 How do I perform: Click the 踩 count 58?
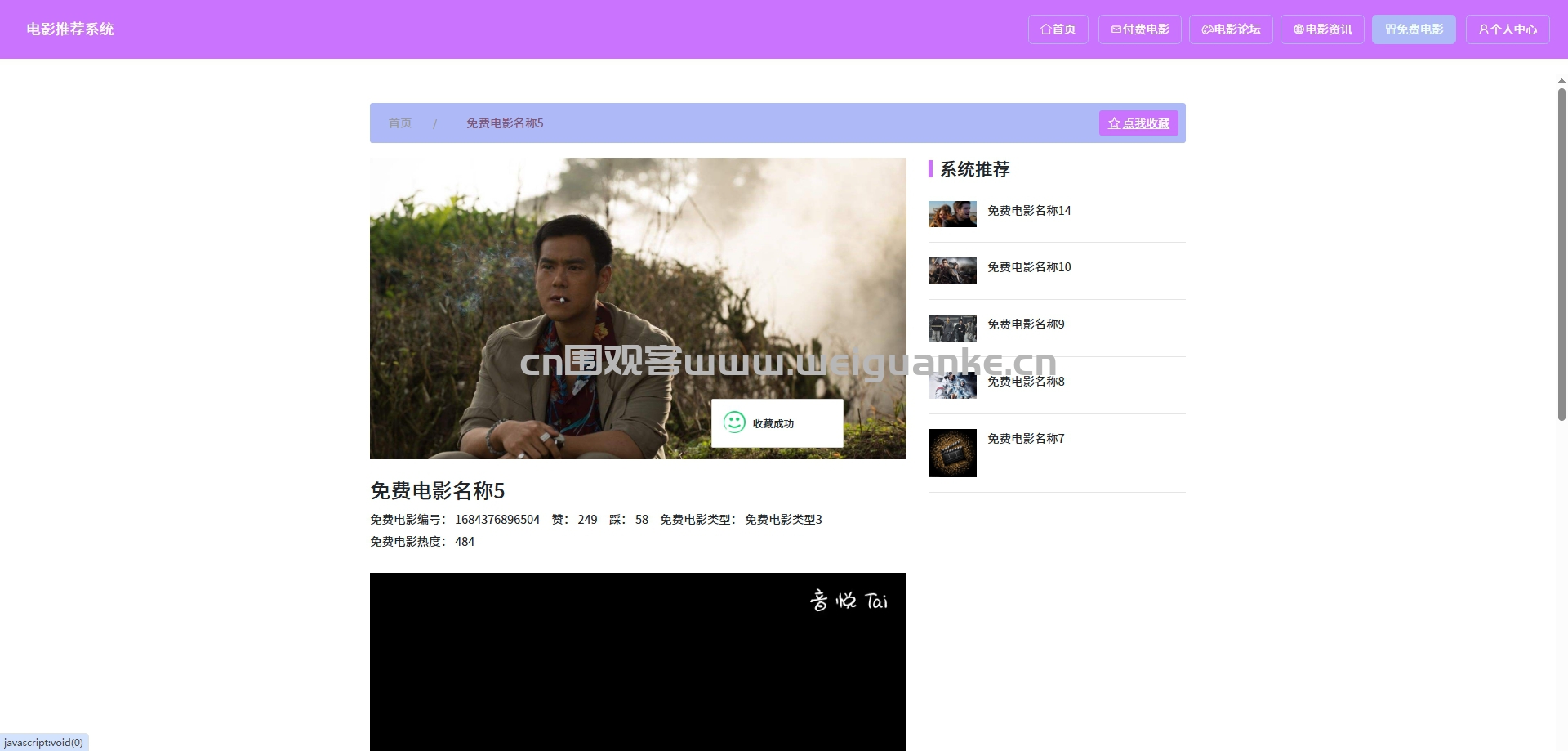(x=629, y=520)
